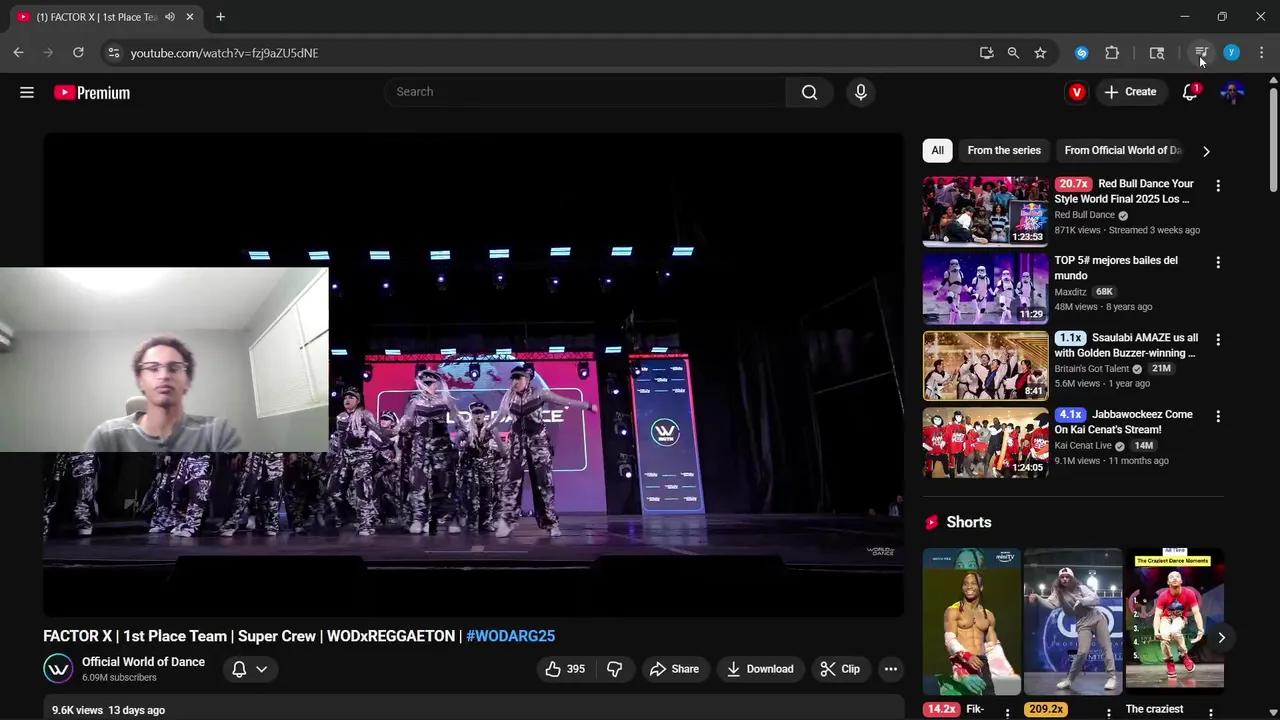Dislike the video with thumbs down

(x=614, y=669)
